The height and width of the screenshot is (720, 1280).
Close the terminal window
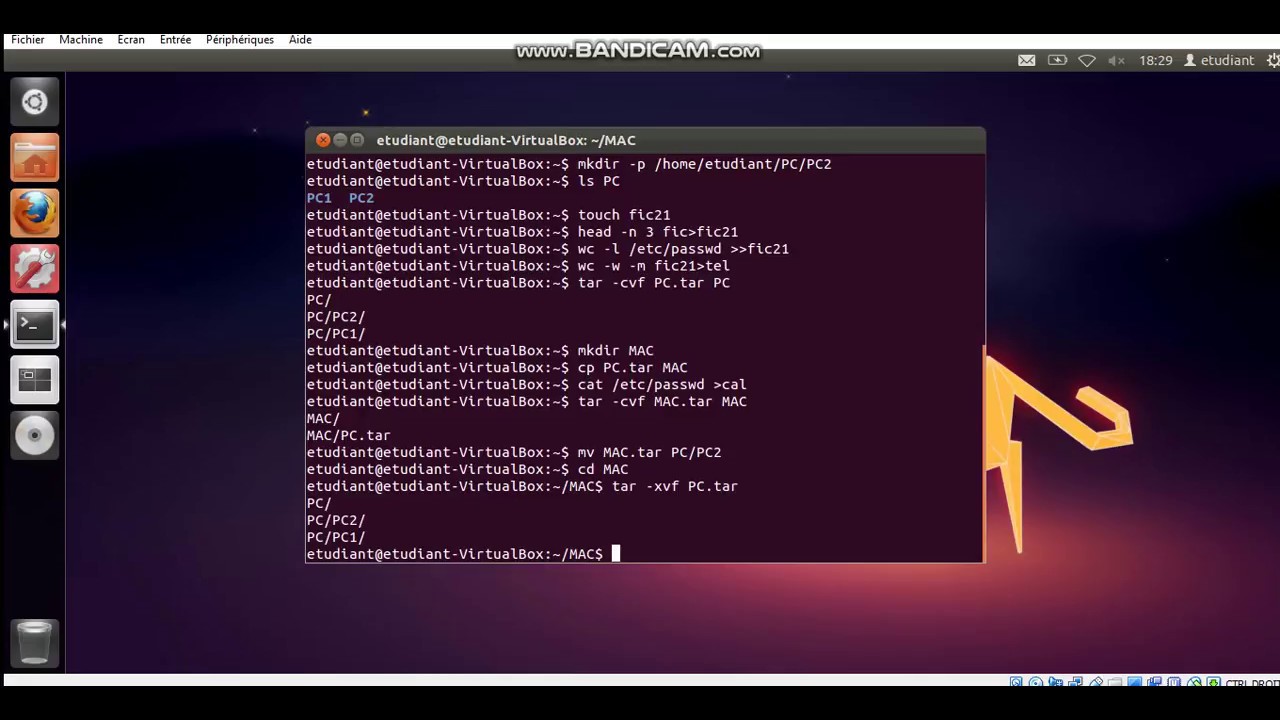coord(323,140)
